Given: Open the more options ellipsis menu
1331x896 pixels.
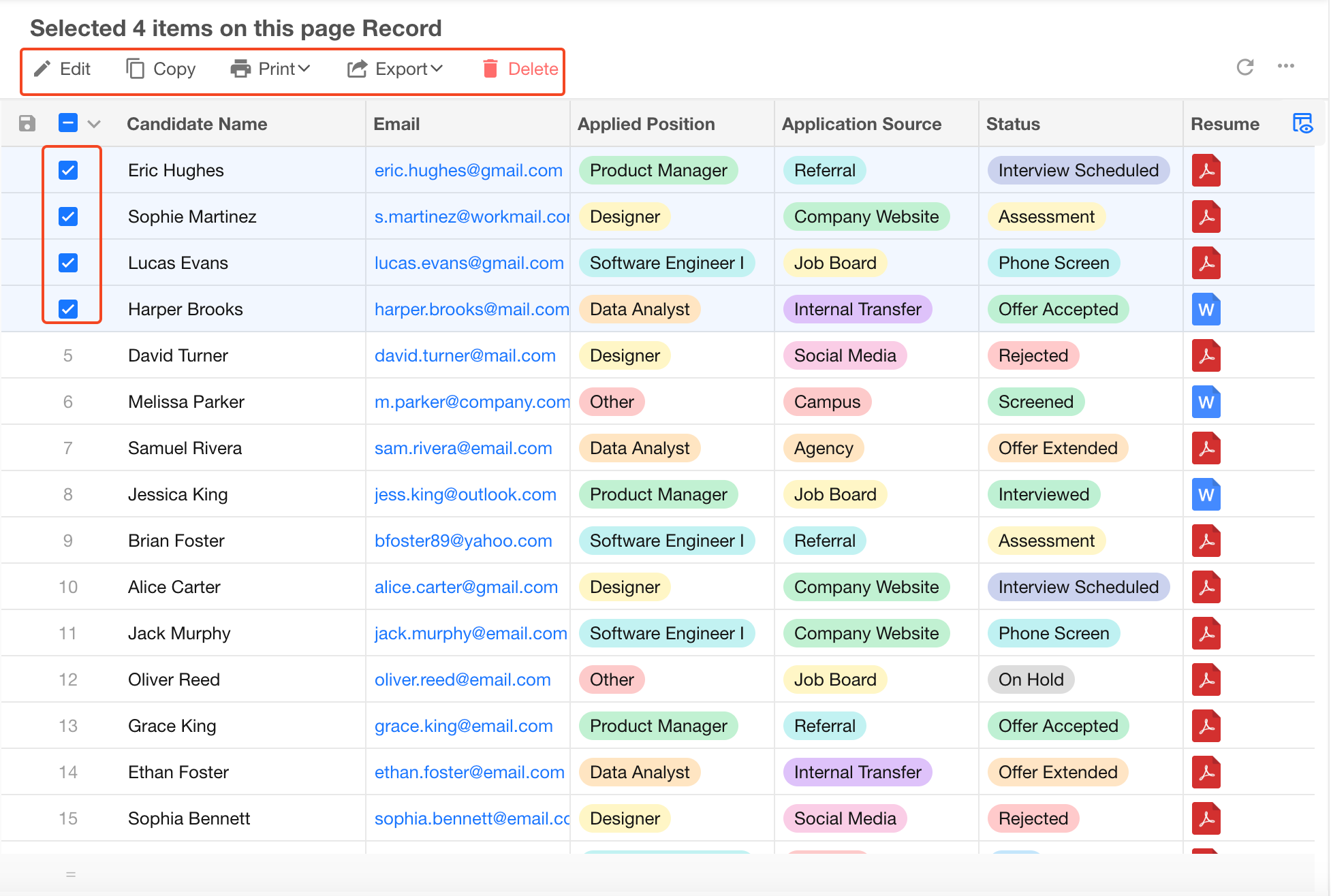Looking at the screenshot, I should (x=1286, y=66).
